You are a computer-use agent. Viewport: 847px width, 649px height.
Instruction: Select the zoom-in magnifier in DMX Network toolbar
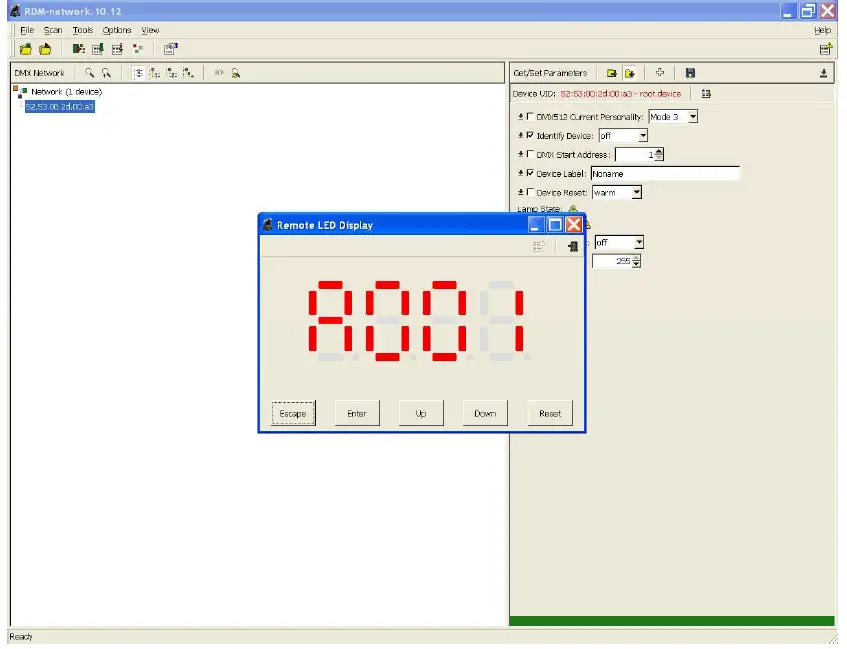tap(90, 73)
